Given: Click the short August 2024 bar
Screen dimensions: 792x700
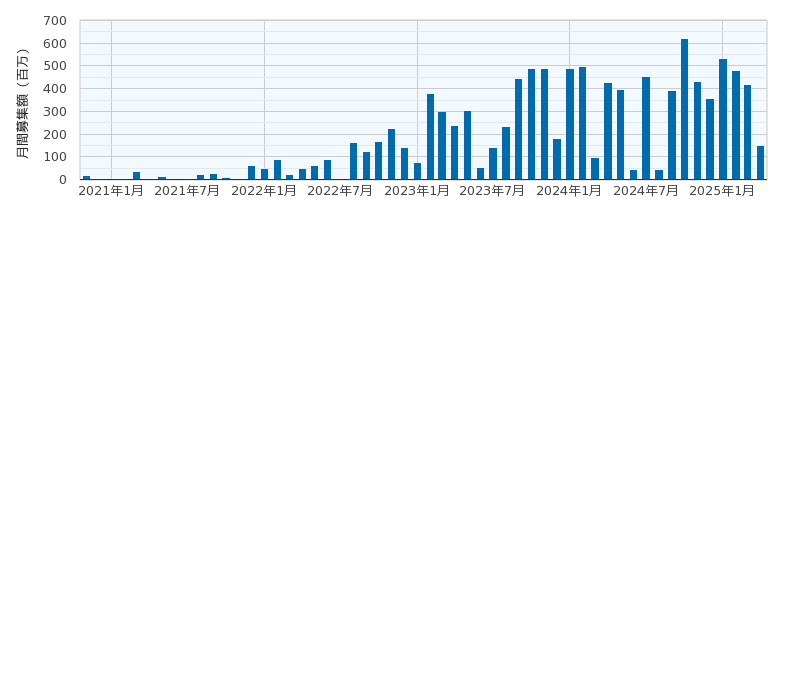Looking at the screenshot, I should tap(659, 175).
